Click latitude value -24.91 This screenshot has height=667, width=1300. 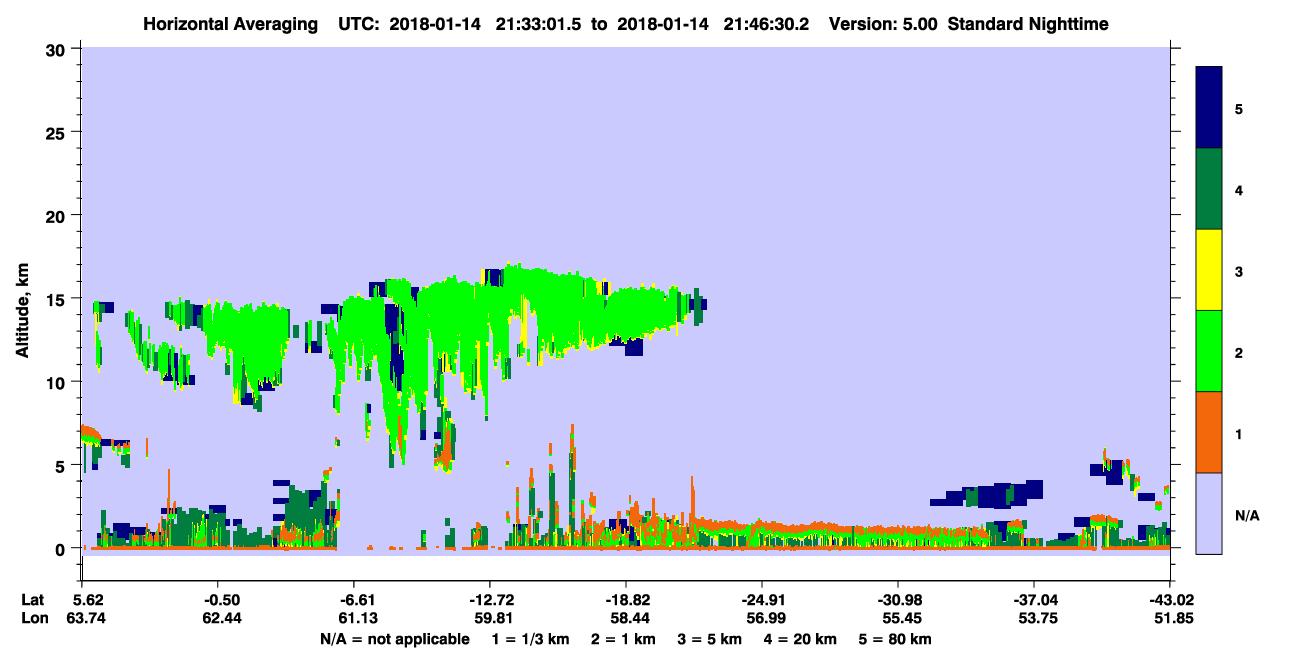pyautogui.click(x=762, y=600)
